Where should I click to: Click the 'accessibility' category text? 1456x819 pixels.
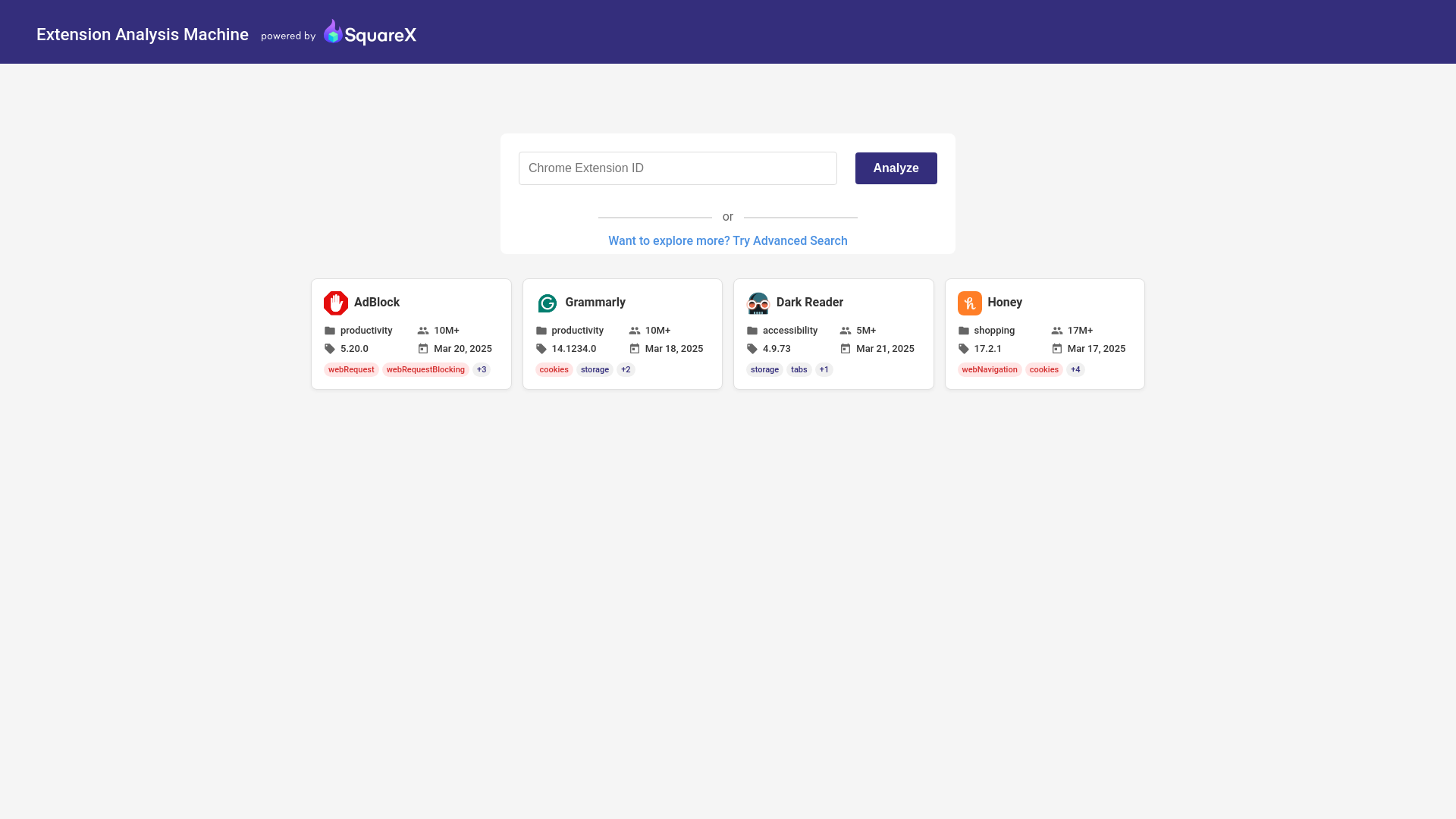(790, 331)
